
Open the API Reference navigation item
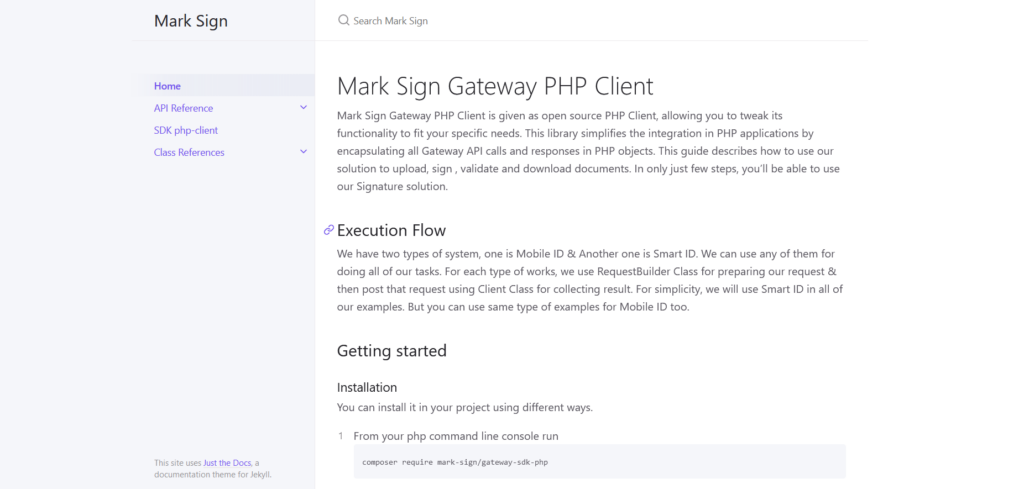(x=184, y=108)
